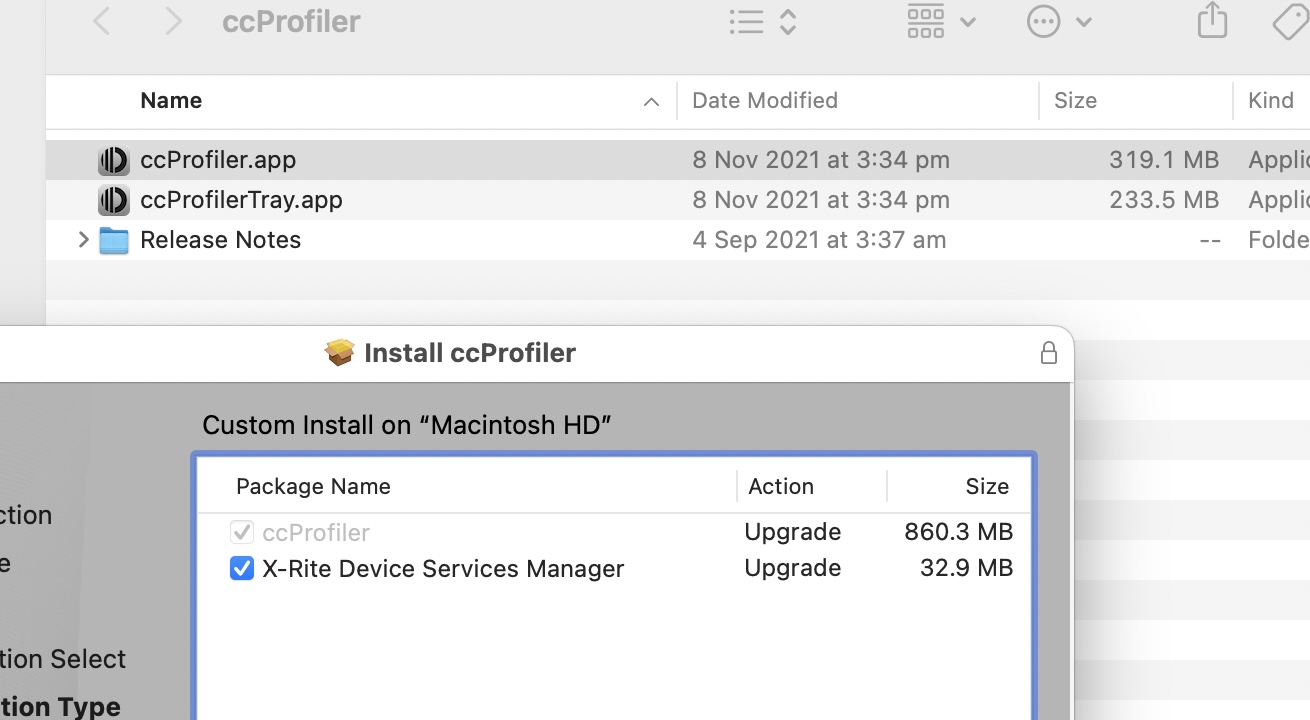Click the Share icon in Finder toolbar
Image resolution: width=1310 pixels, height=720 pixels.
tap(1212, 20)
